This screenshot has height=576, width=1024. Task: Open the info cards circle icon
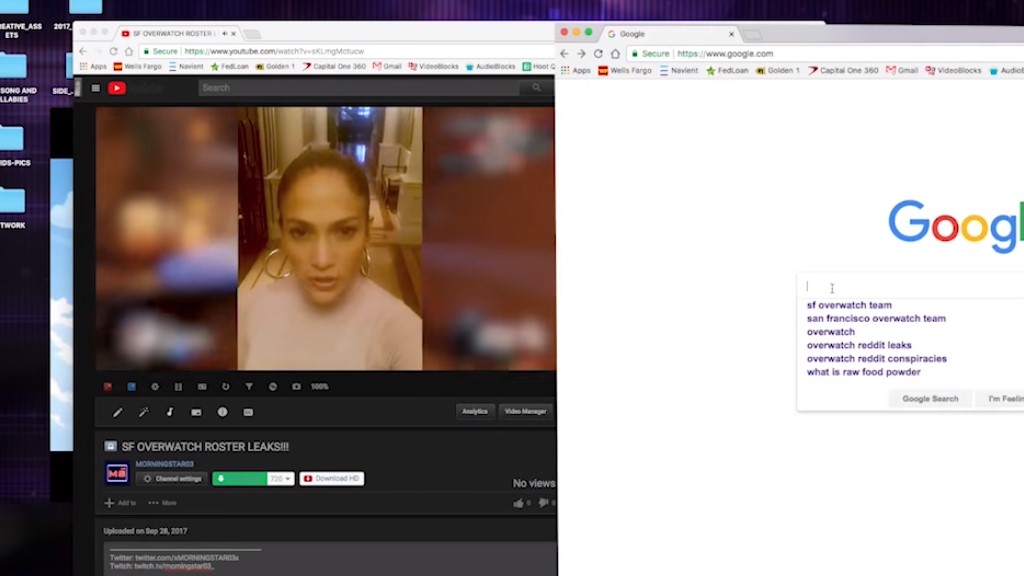click(x=223, y=412)
